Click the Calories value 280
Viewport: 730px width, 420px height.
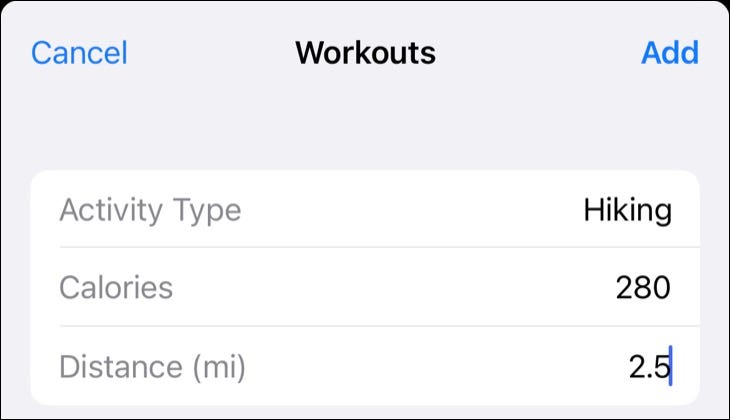tap(642, 288)
